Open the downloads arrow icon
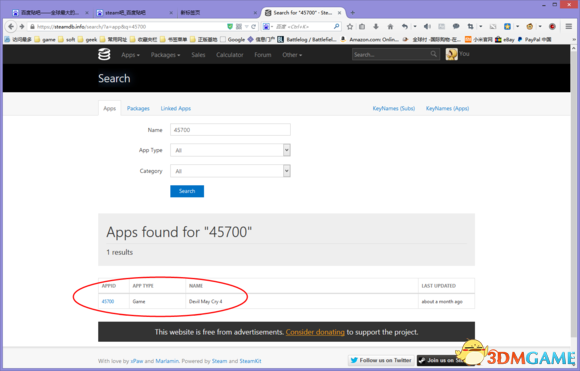 (376, 26)
